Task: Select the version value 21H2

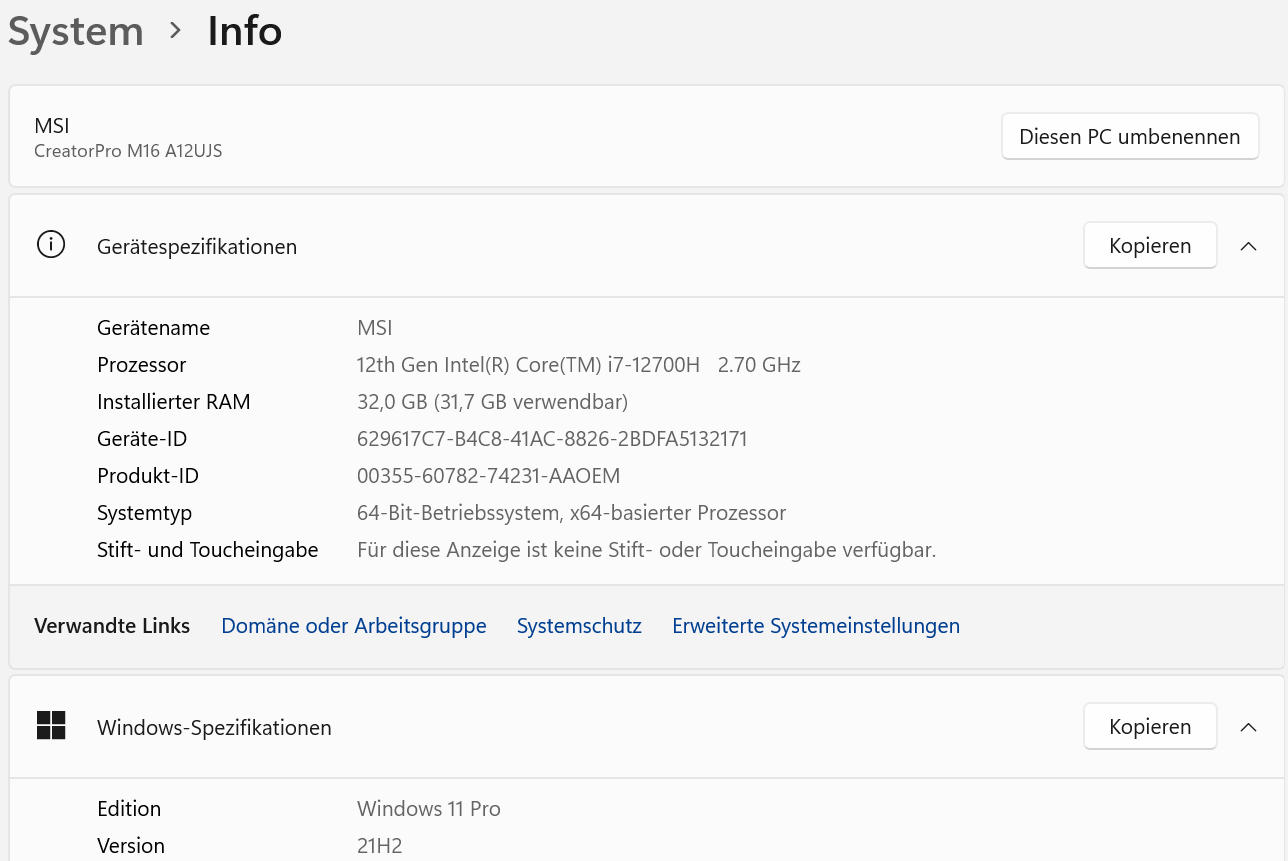Action: 380,846
